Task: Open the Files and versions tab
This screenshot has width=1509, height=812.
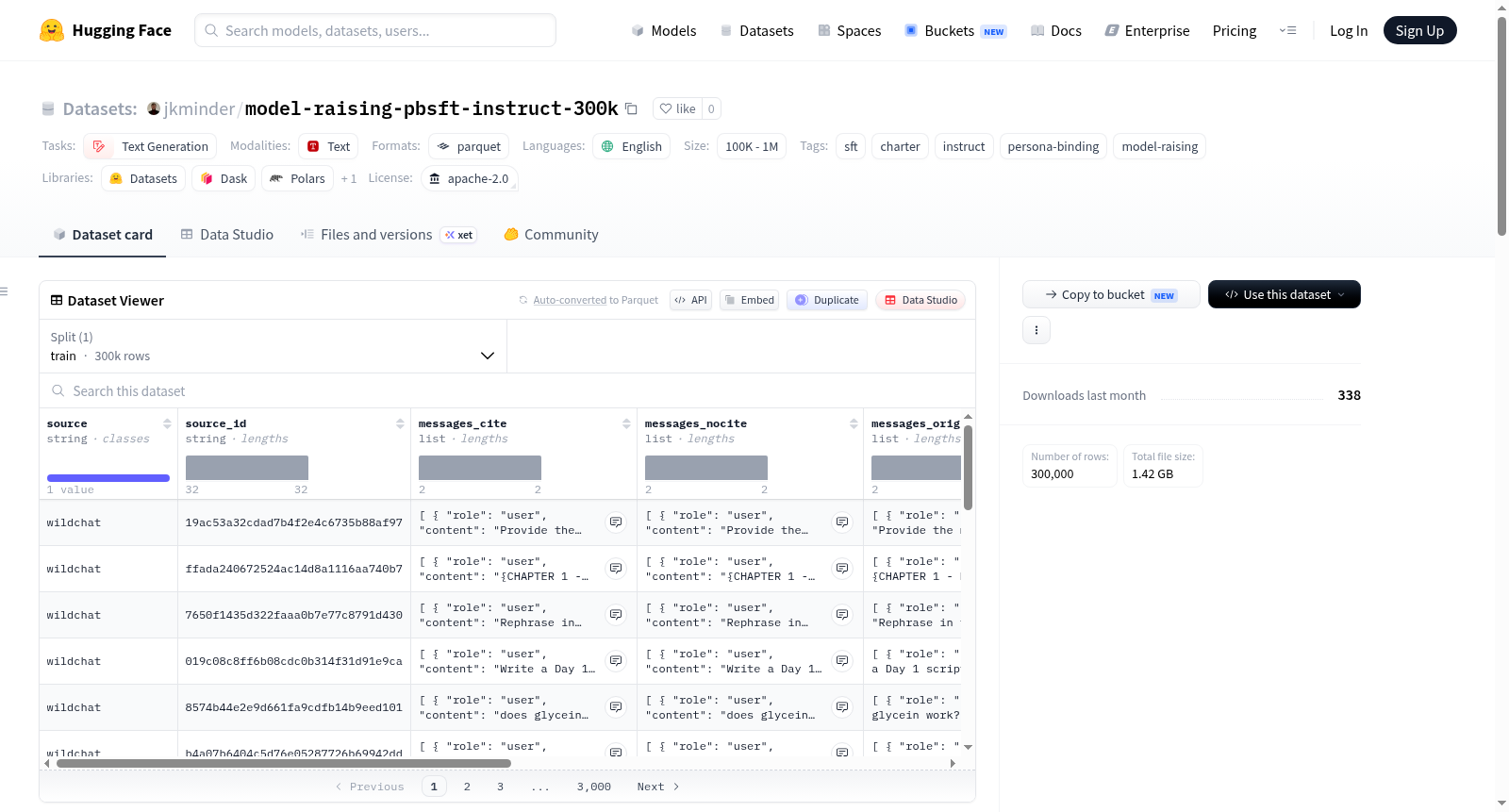Action: coord(389,235)
